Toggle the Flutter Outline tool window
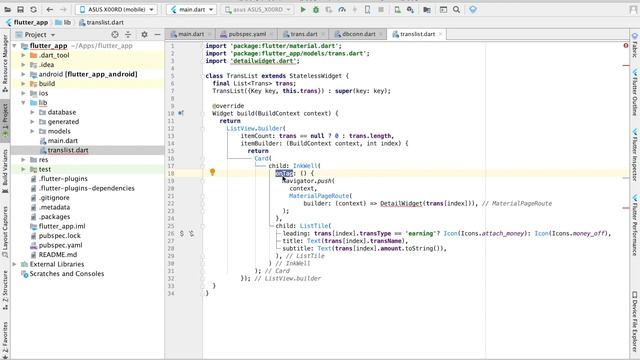This screenshot has height=360, width=640. click(x=635, y=93)
